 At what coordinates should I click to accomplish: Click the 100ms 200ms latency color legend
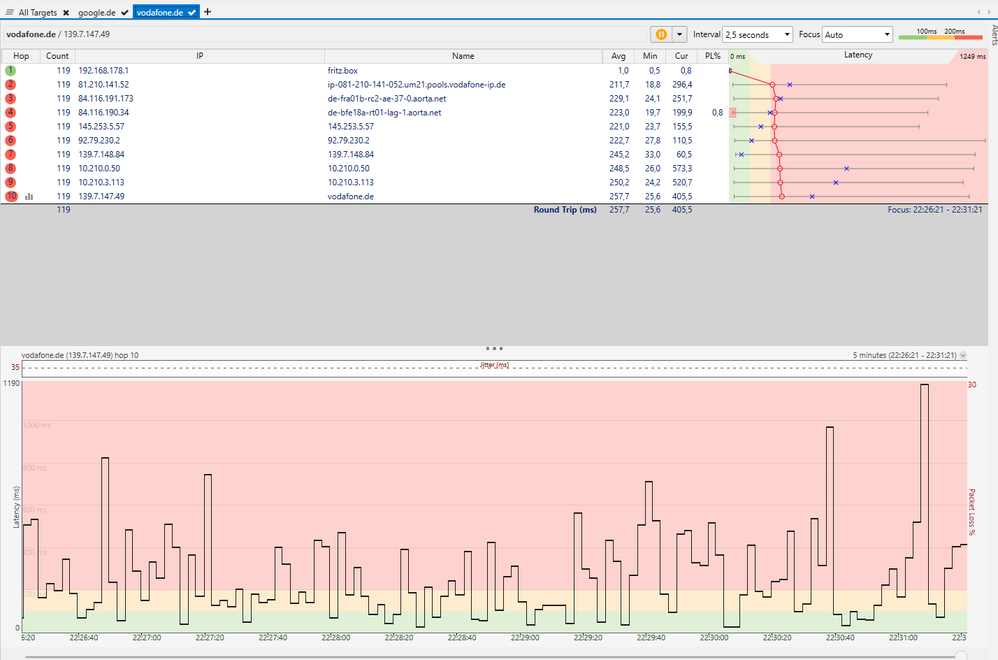click(x=940, y=34)
